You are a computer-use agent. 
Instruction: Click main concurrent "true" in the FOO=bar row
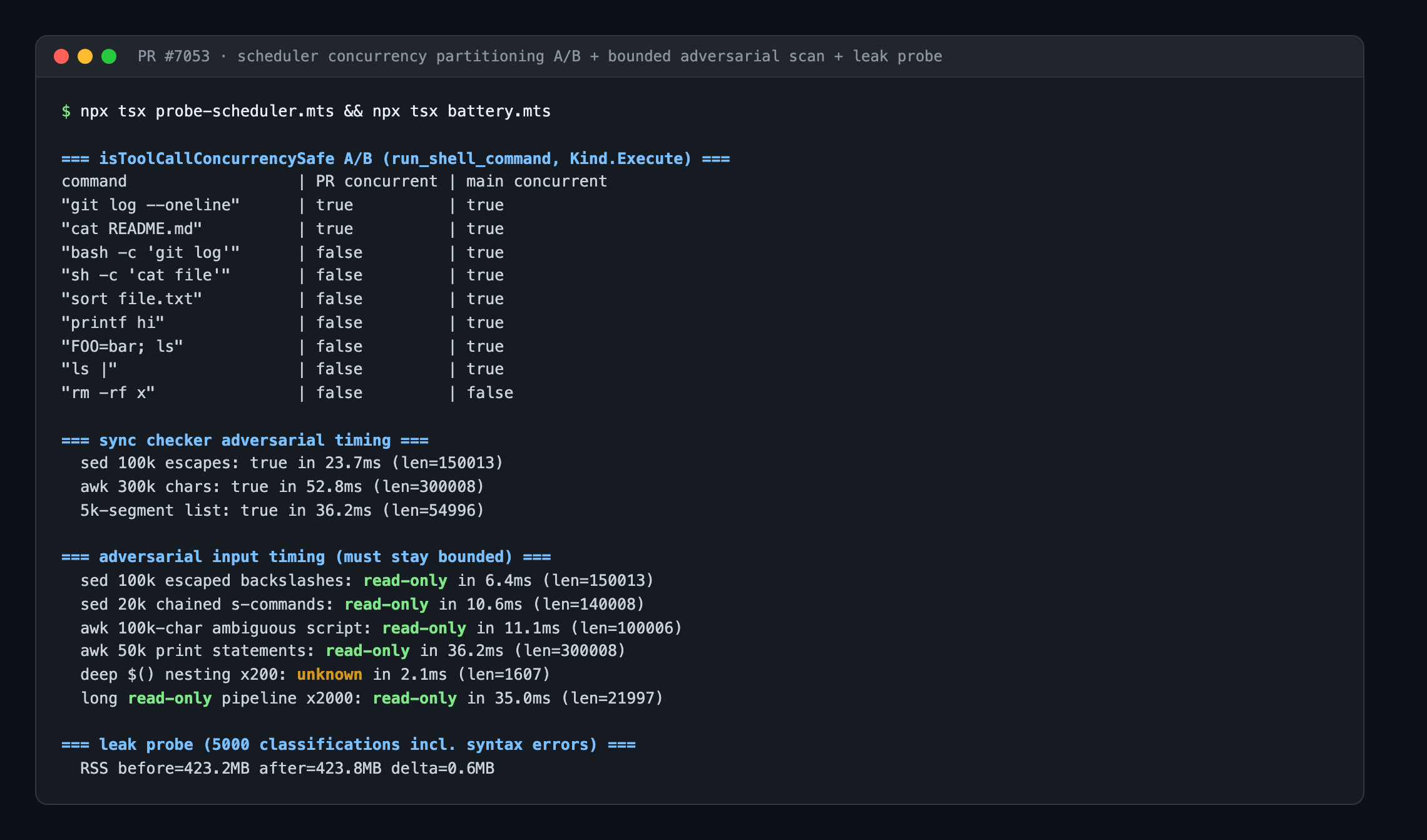click(x=485, y=347)
